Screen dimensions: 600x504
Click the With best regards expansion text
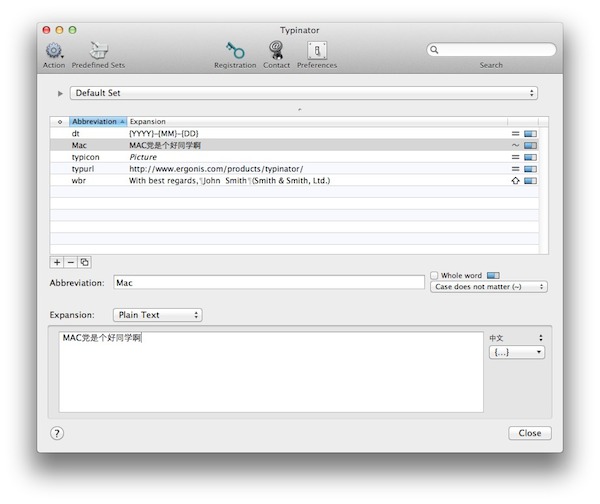[229, 181]
